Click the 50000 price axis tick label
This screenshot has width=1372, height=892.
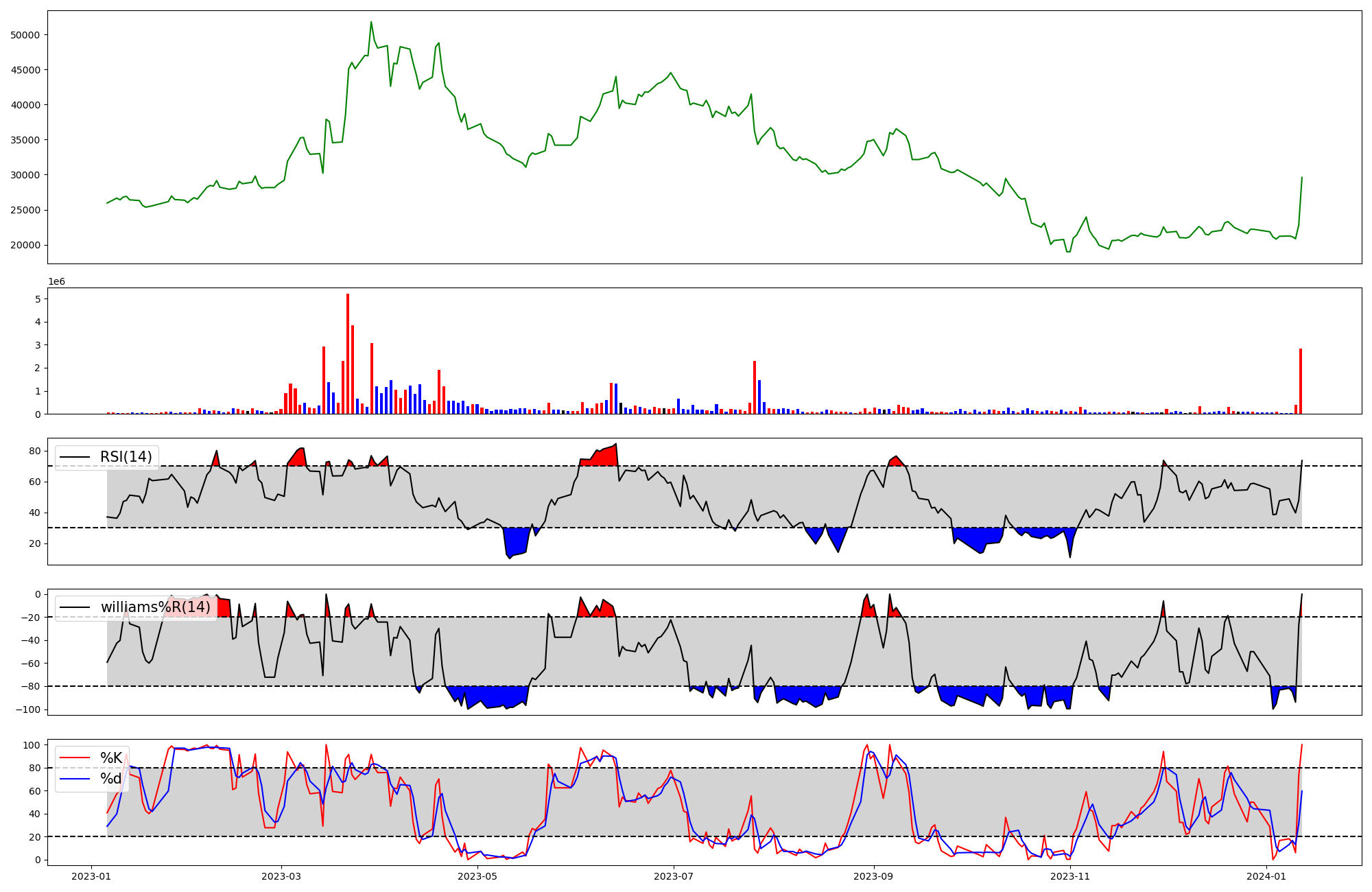pyautogui.click(x=27, y=35)
